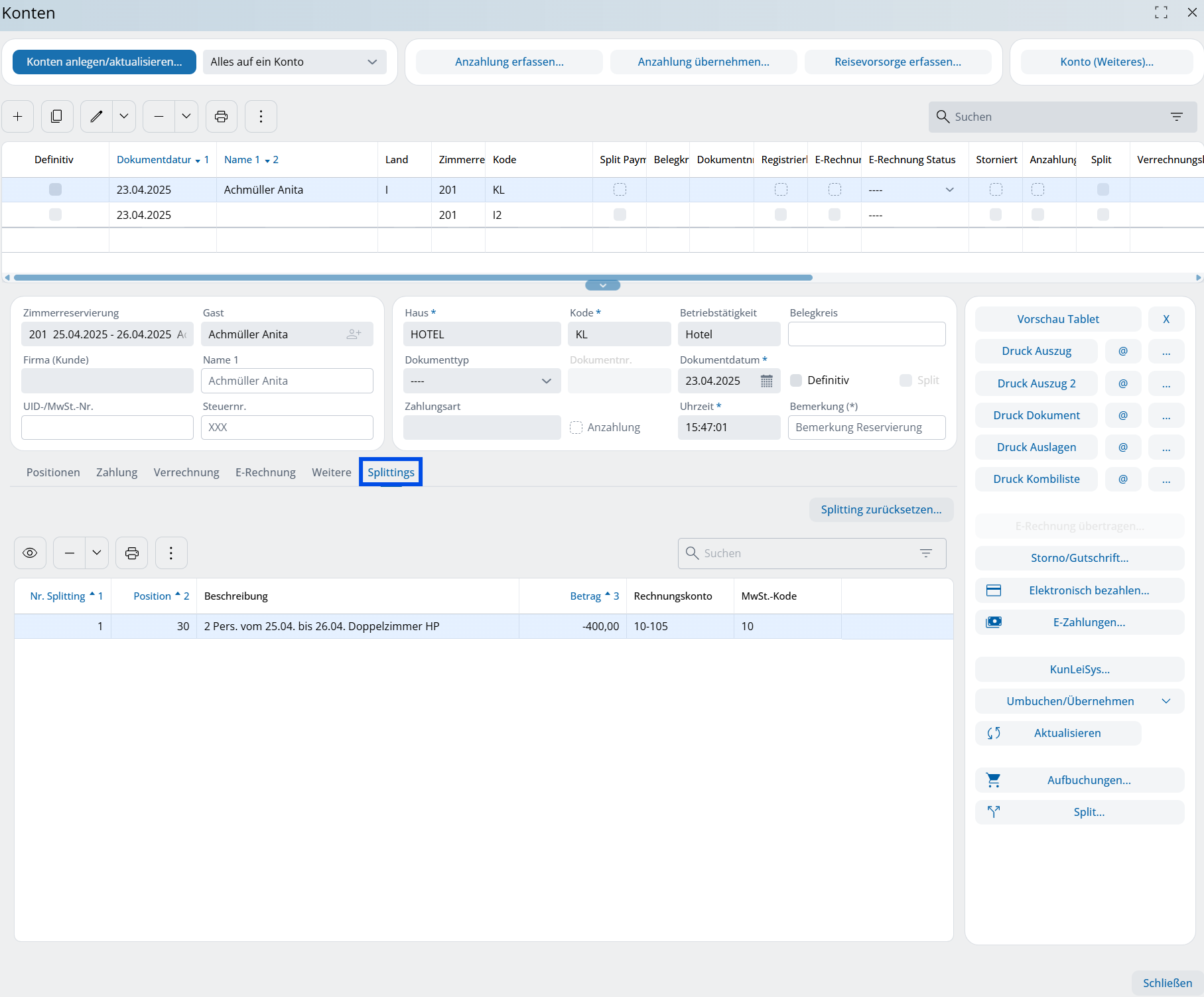Switch to the Zahlung tab
Image resolution: width=1204 pixels, height=997 pixels.
click(x=117, y=472)
